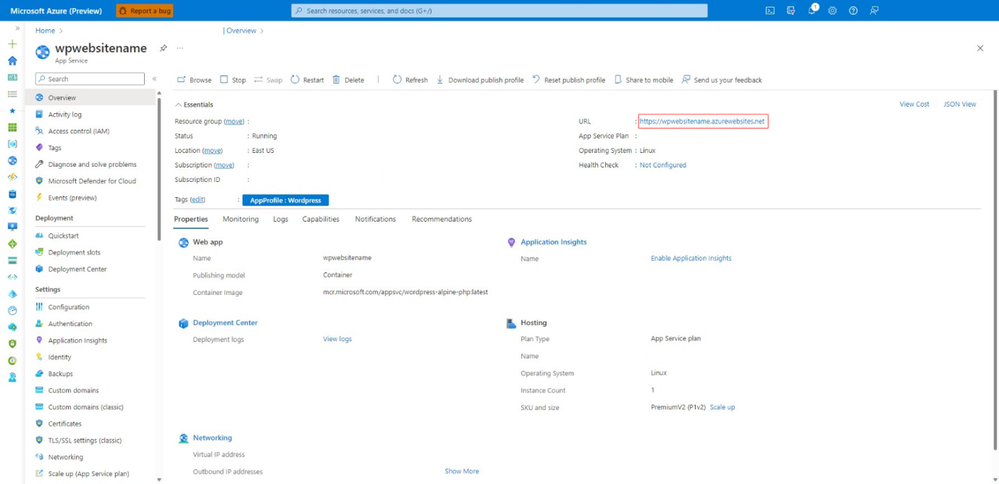Viewport: 999px width, 484px height.
Task: Pin wpwebsitename to dashboard
Action: coord(163,48)
